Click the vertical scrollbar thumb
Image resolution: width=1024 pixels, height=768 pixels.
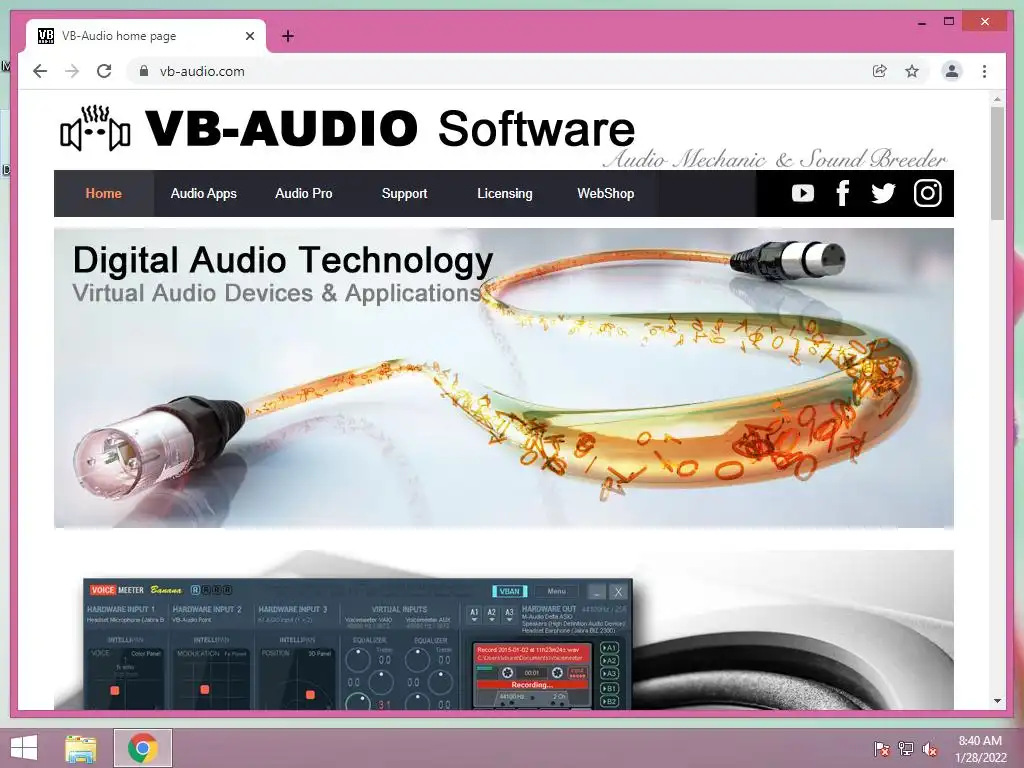click(997, 163)
